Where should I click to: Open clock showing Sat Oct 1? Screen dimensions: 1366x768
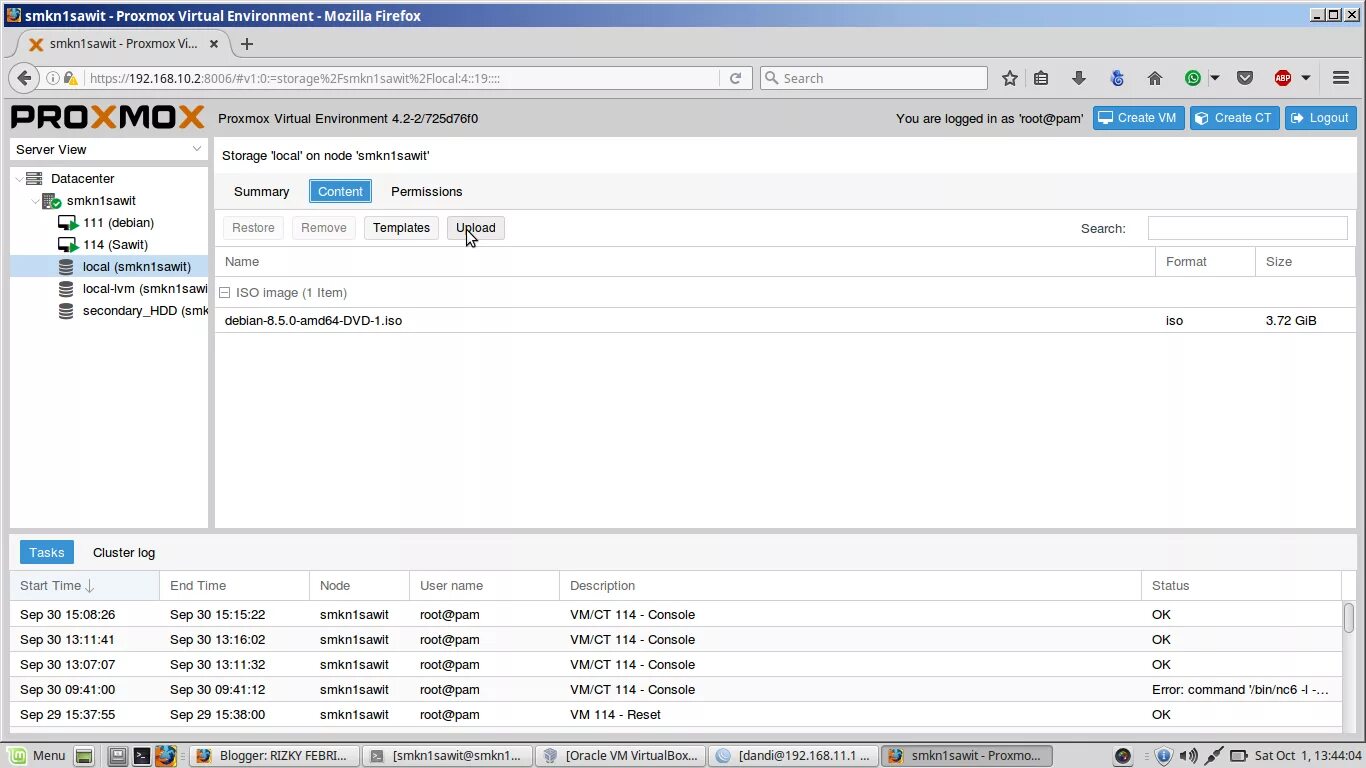click(x=1308, y=756)
